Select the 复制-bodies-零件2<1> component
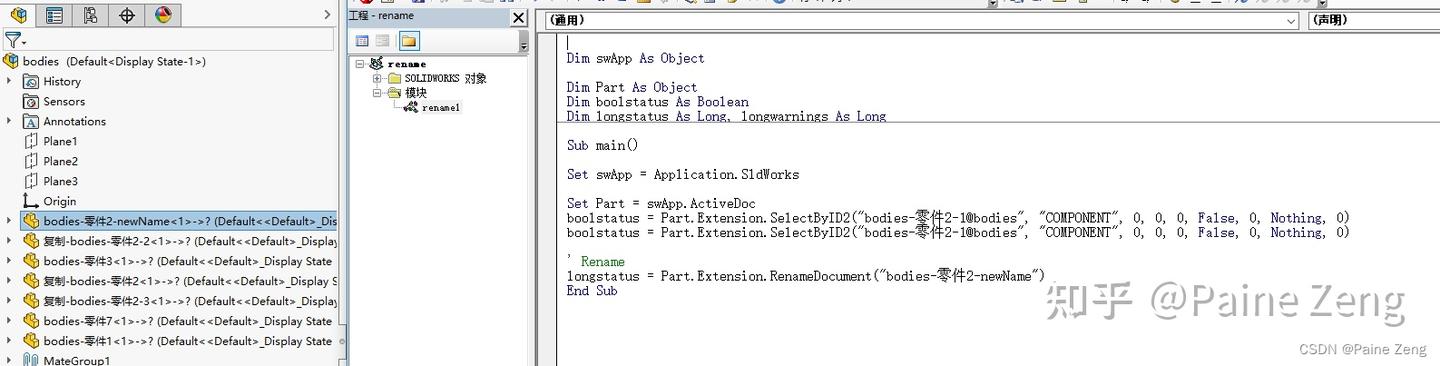 tap(180, 281)
